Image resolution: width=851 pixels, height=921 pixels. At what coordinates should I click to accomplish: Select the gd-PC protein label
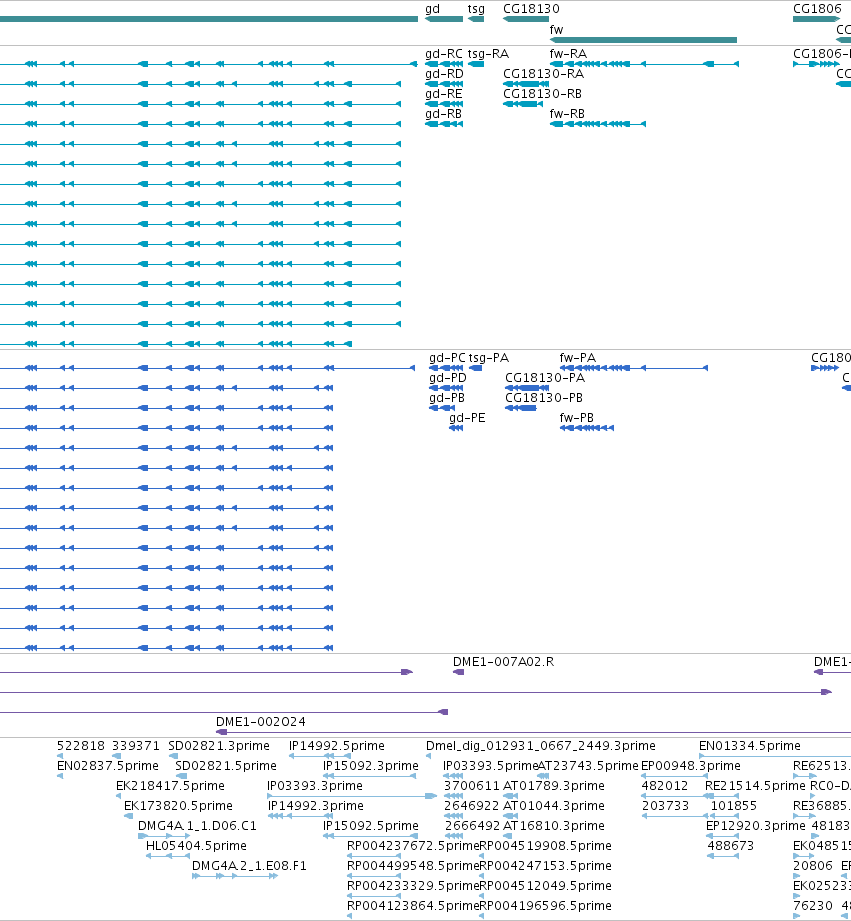(x=447, y=358)
